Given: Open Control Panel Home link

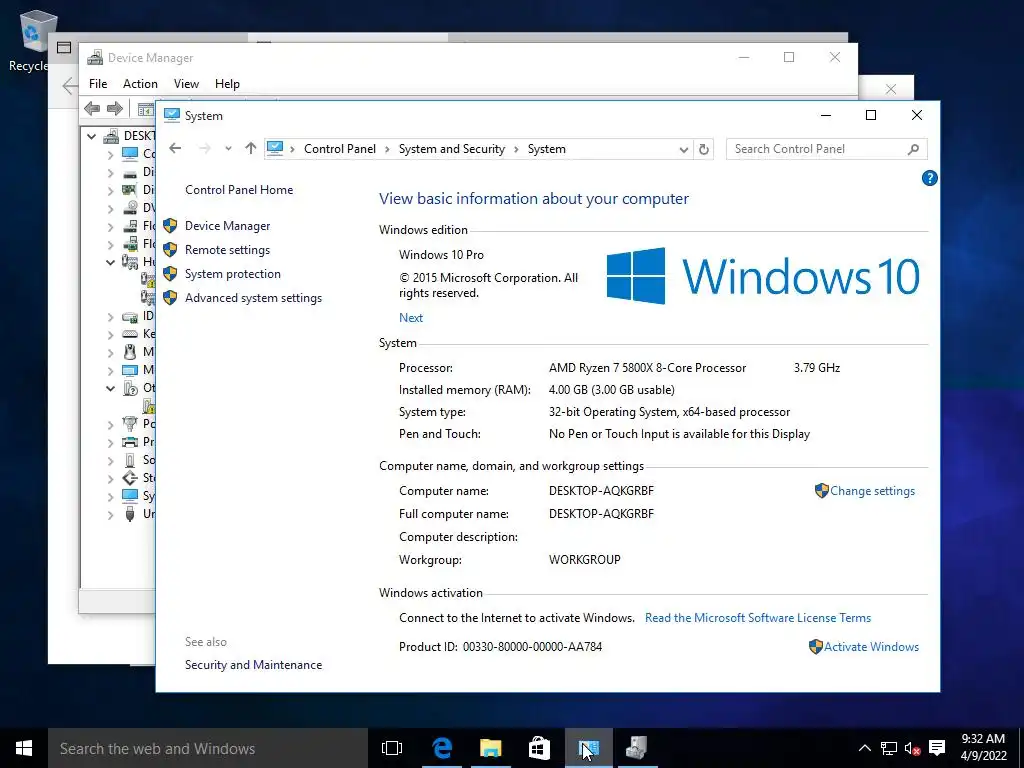Looking at the screenshot, I should (x=239, y=190).
